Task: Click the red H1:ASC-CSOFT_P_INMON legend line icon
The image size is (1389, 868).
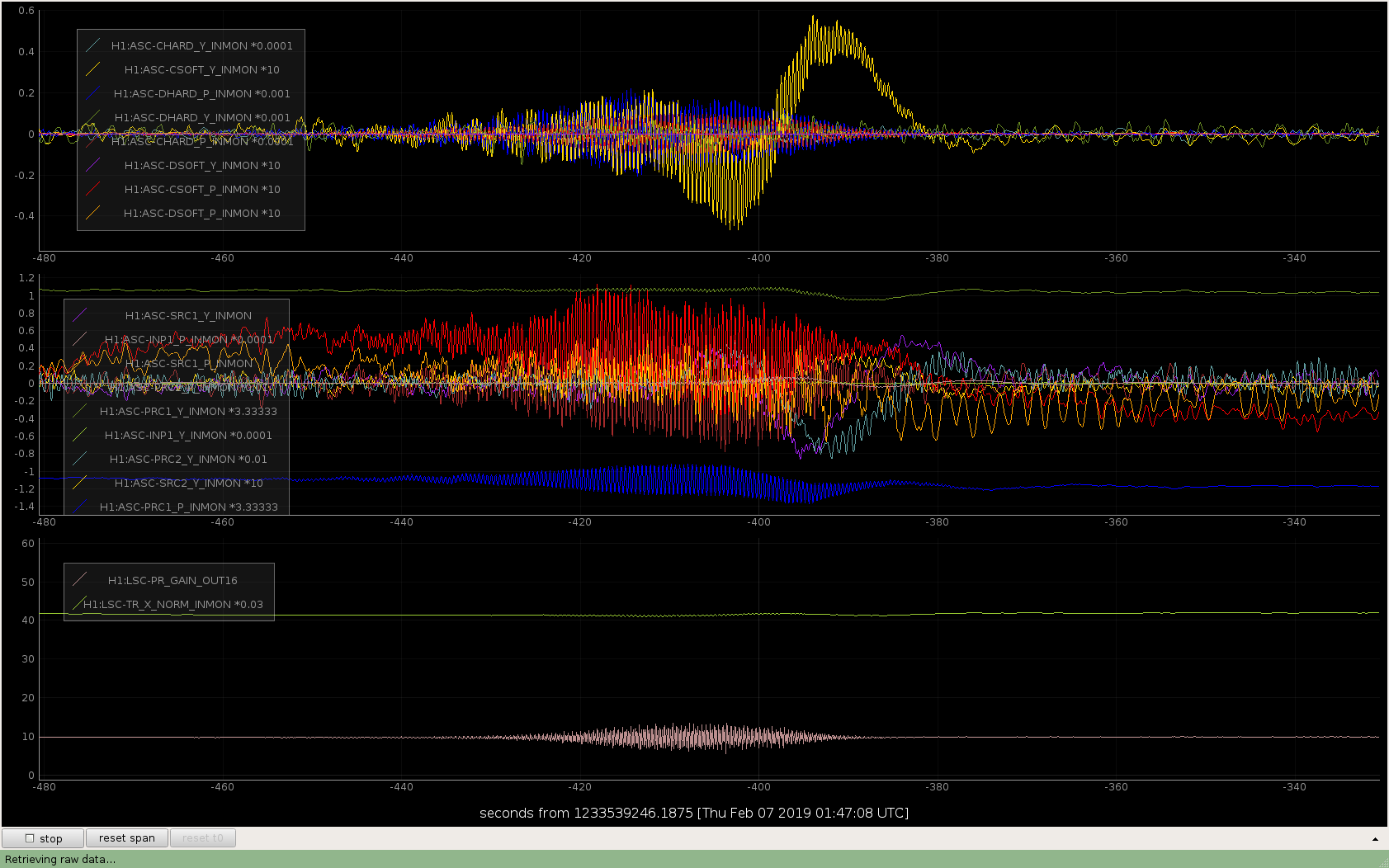Action: pyautogui.click(x=93, y=189)
